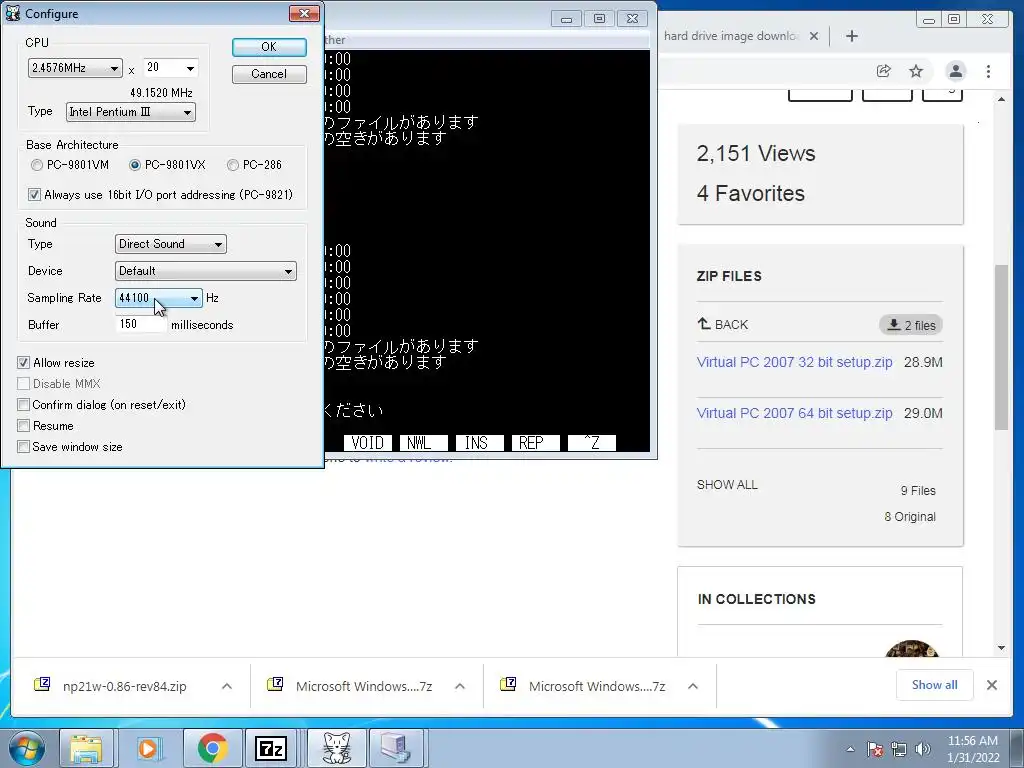Open the CPU base clock 2.4576MHz dropdown
The image size is (1024, 768).
click(75, 68)
